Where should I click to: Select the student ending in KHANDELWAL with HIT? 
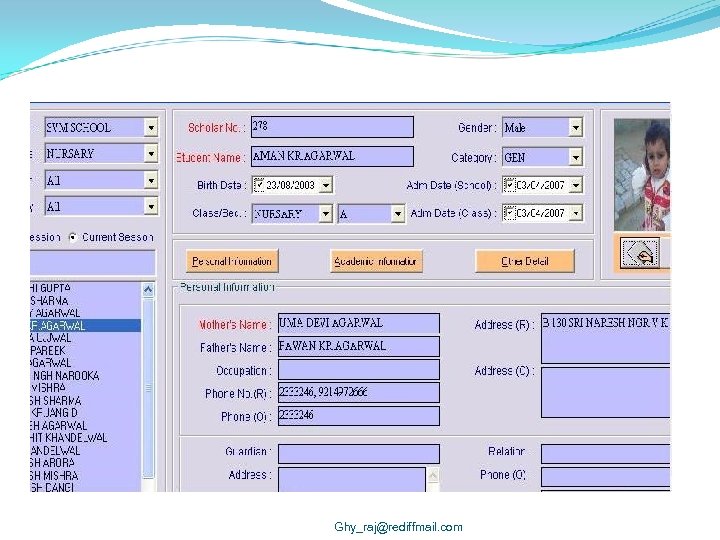(x=85, y=438)
